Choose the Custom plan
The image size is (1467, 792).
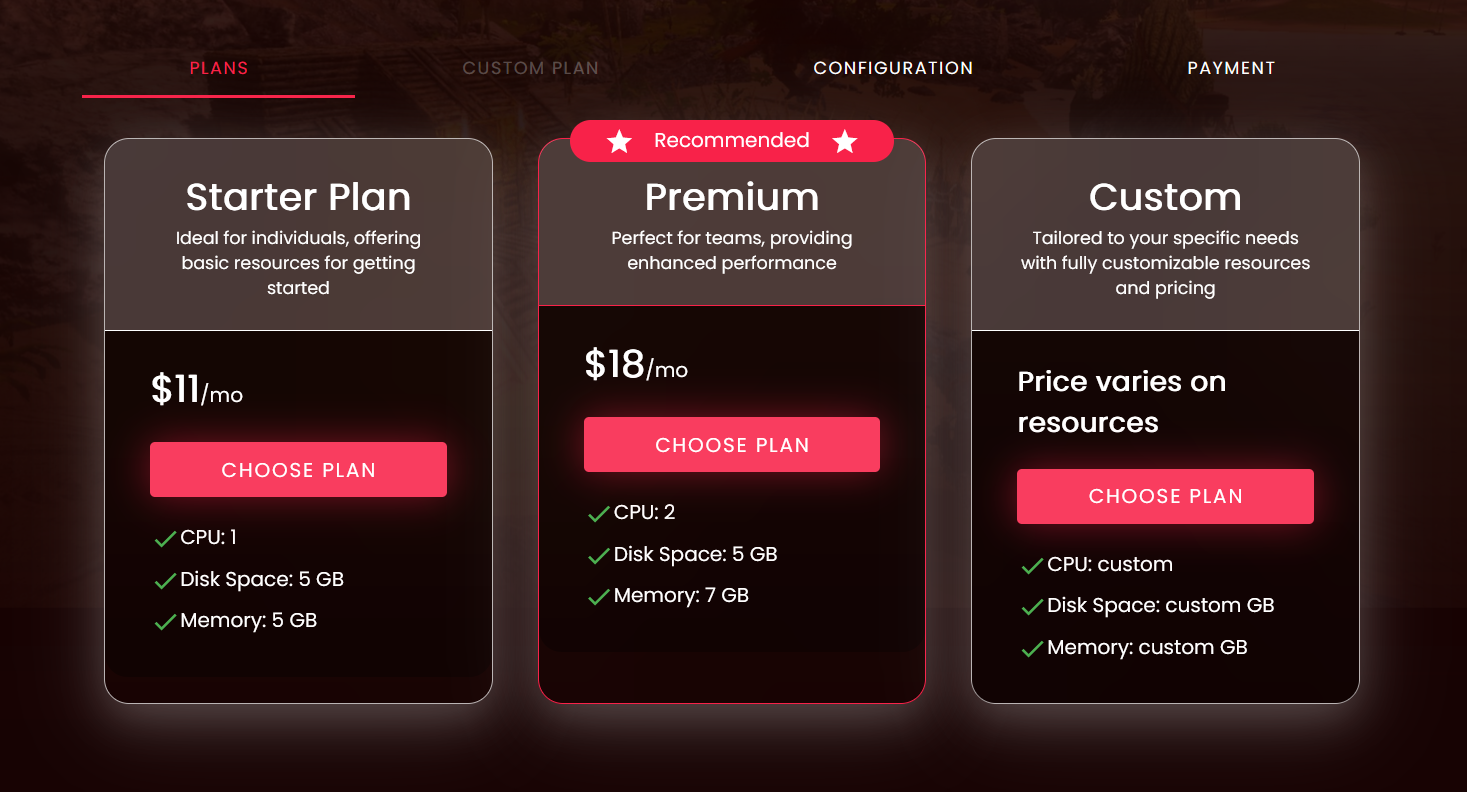pos(1165,496)
